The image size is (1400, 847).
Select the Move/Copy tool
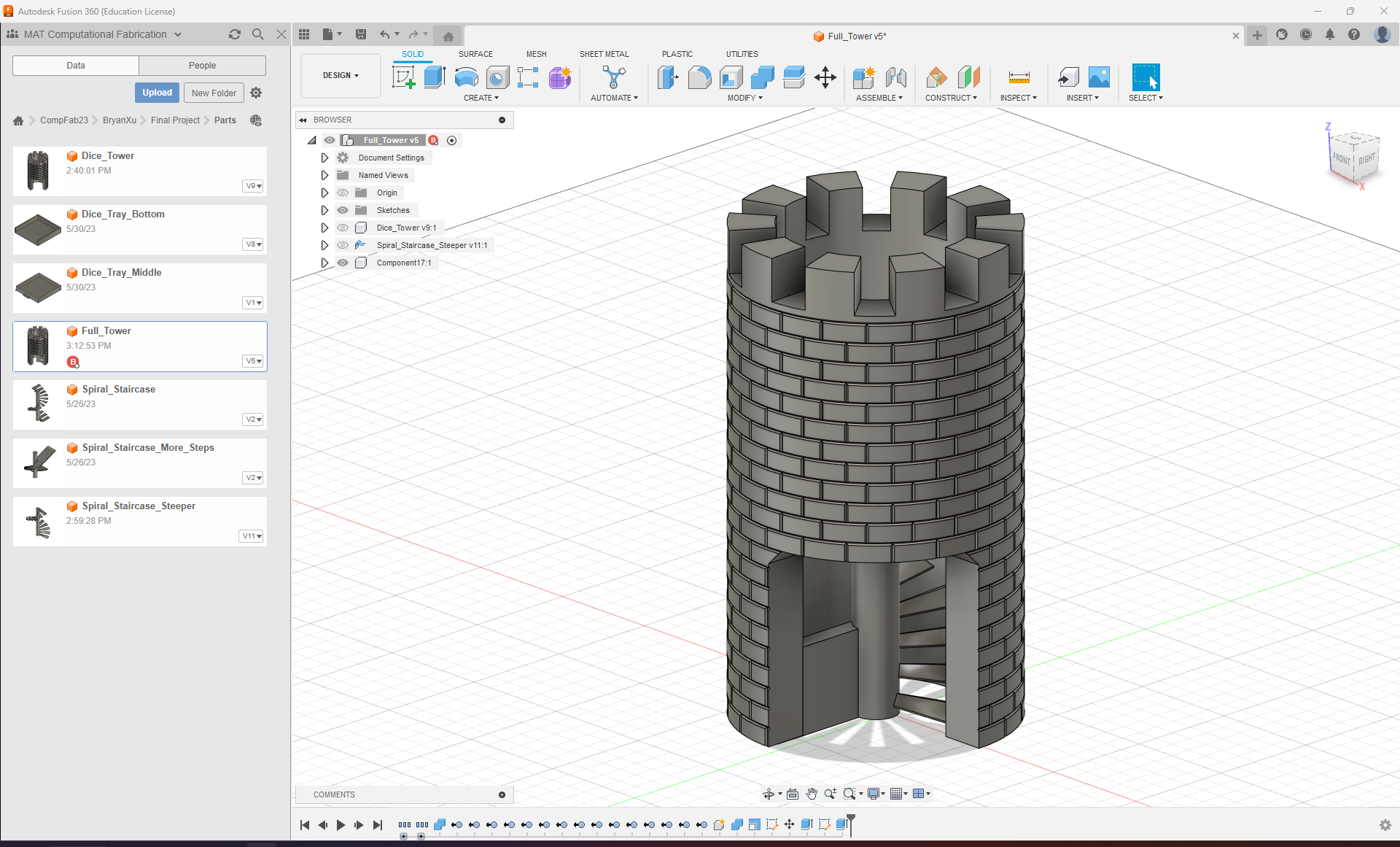pos(825,78)
